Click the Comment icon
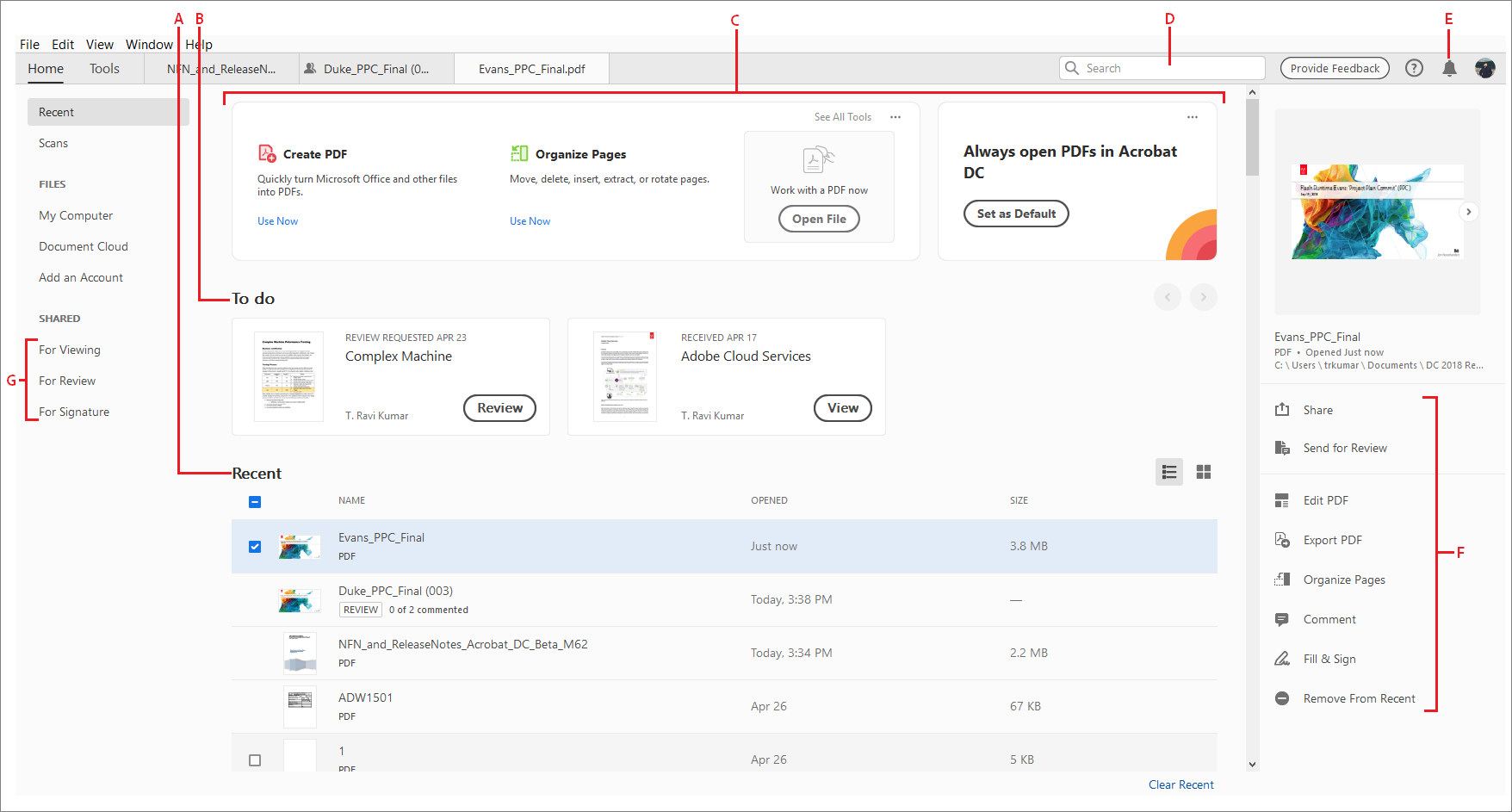 1282,619
